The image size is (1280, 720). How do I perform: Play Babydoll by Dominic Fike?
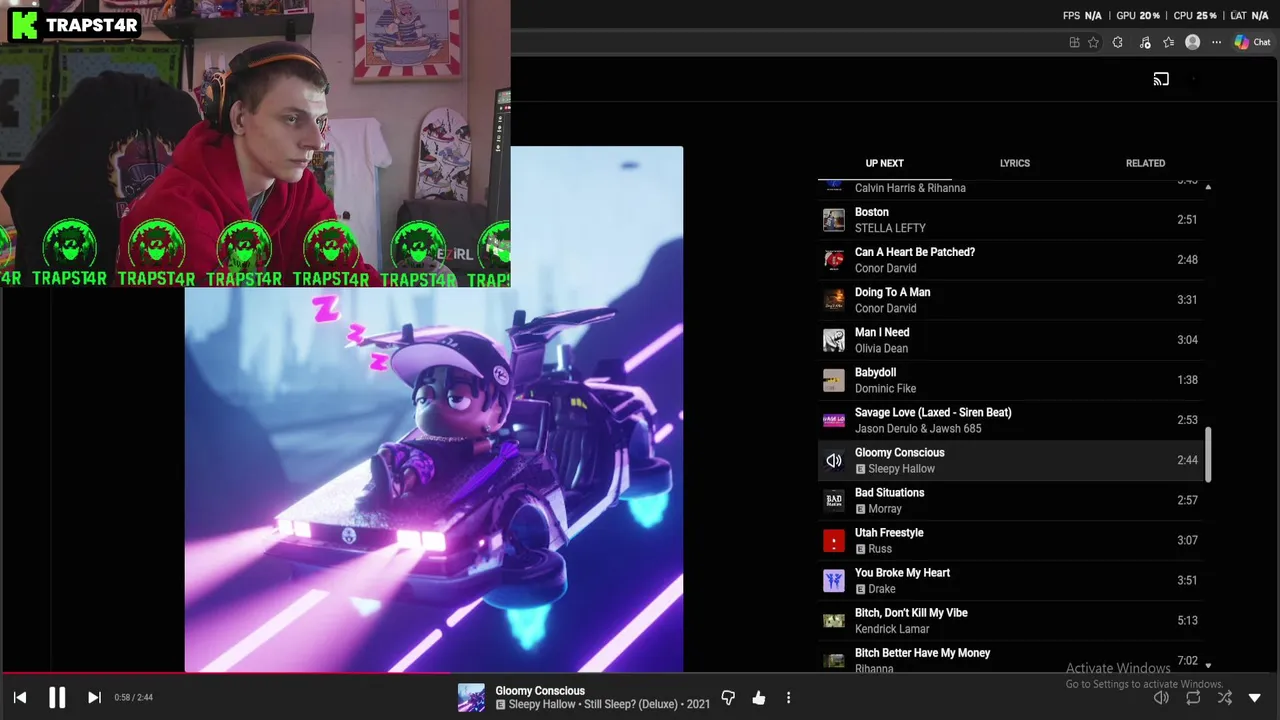click(1010, 380)
